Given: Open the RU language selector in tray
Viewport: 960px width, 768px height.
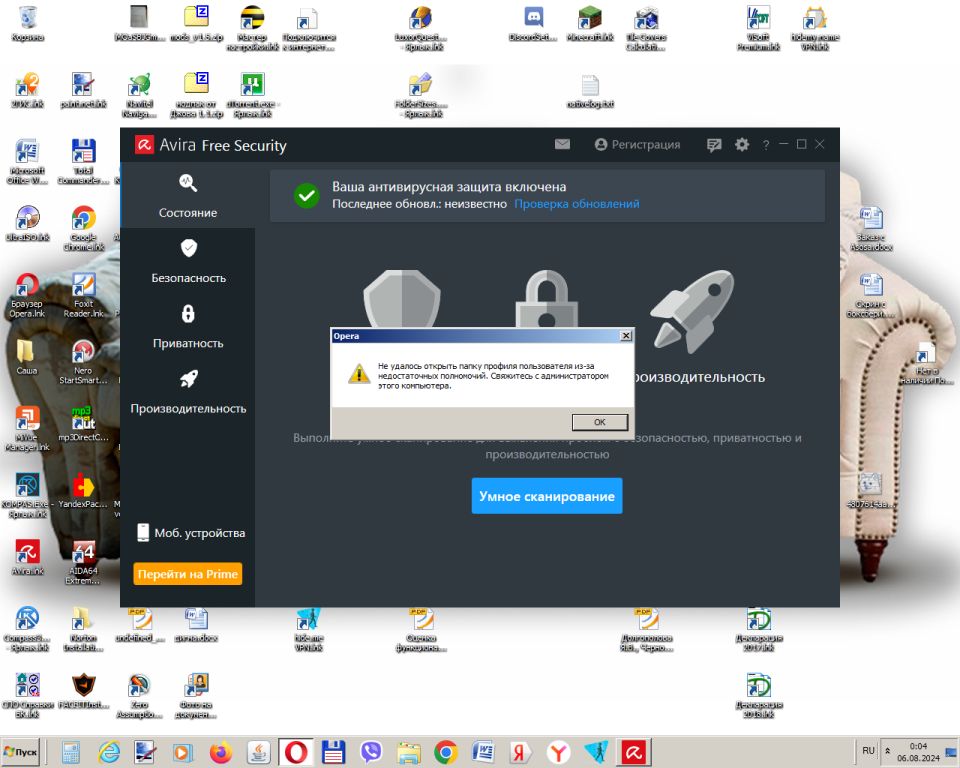Looking at the screenshot, I should [x=868, y=750].
